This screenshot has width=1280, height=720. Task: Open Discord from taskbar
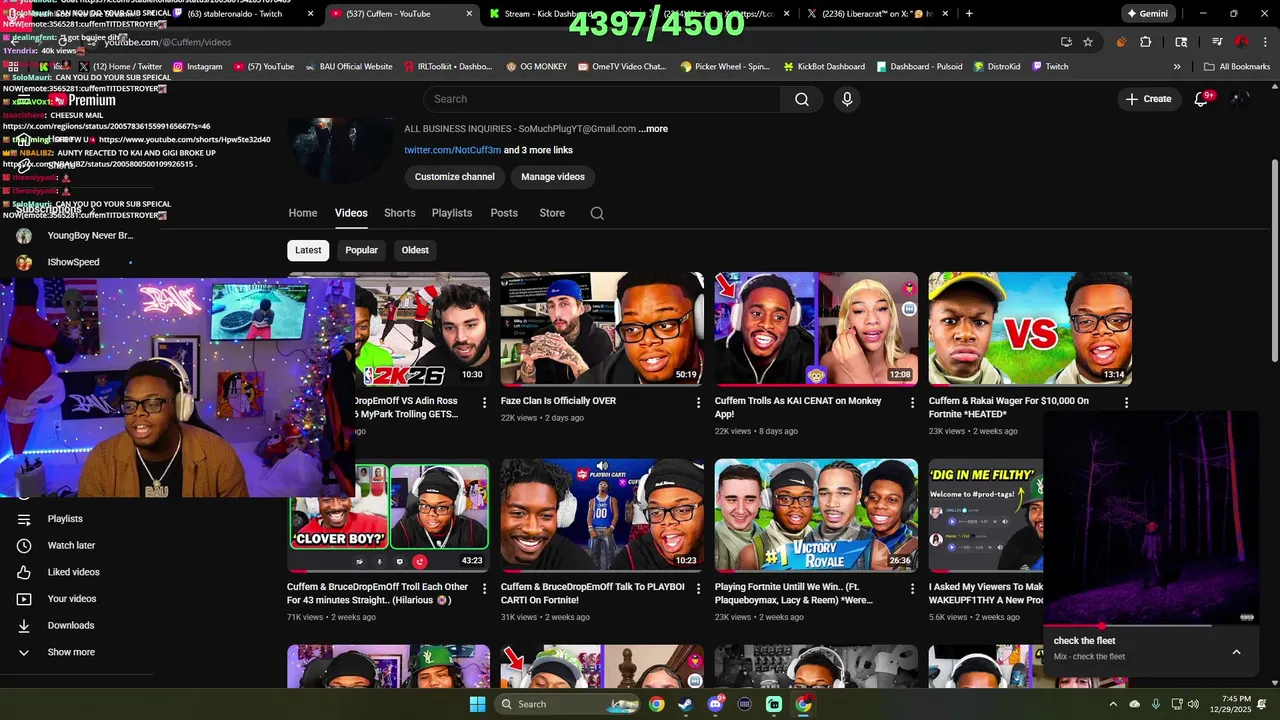coord(715,704)
